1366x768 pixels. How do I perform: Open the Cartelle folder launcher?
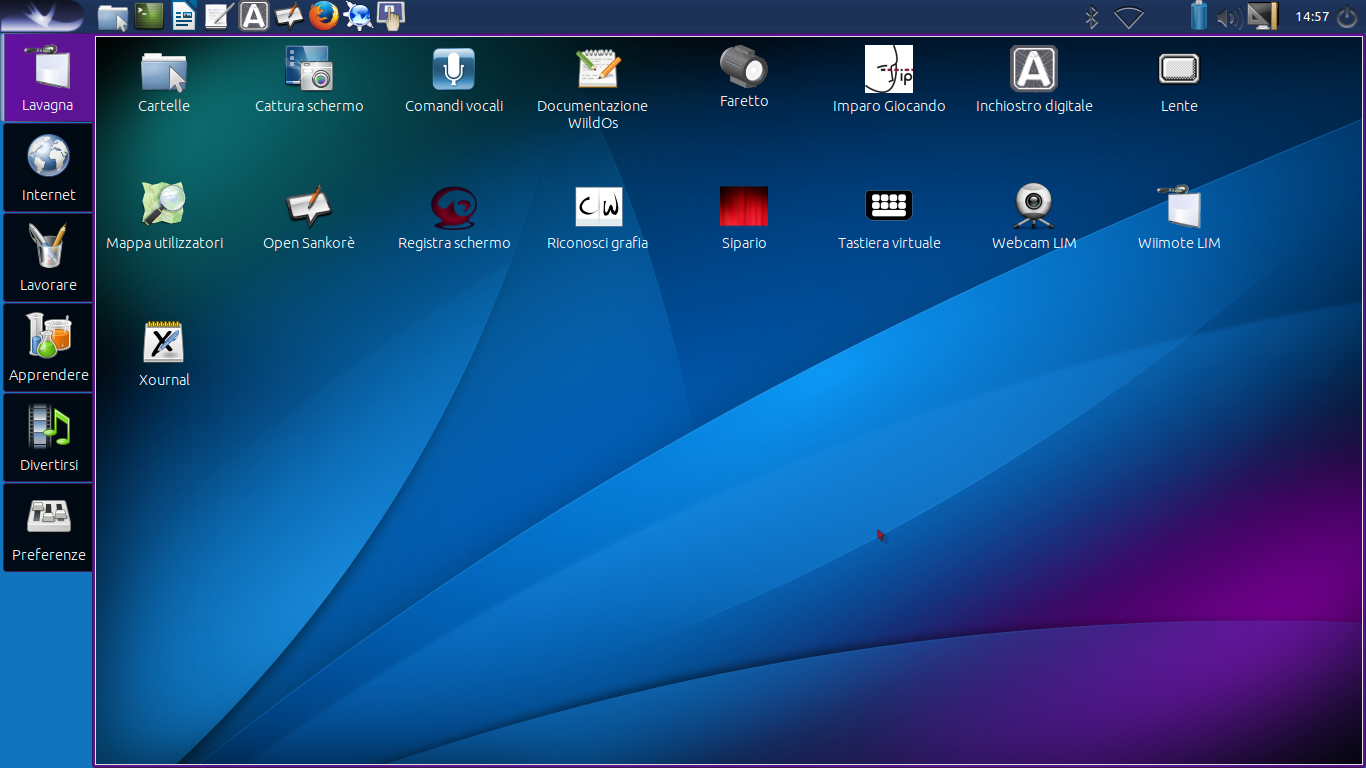click(x=164, y=70)
